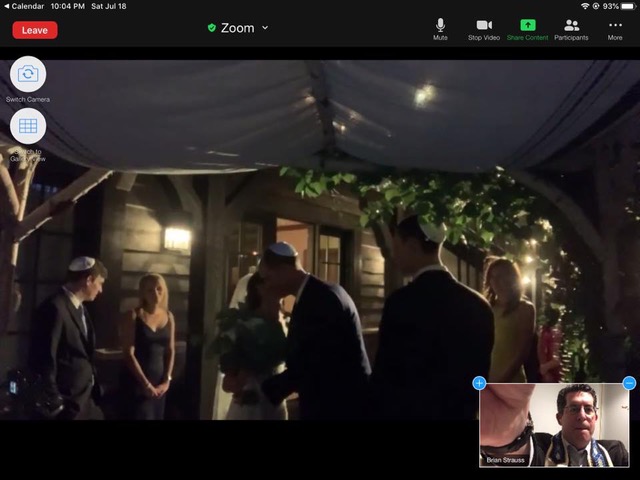Click the Zoom meeting title text
The width and height of the screenshot is (640, 480).
click(x=238, y=28)
